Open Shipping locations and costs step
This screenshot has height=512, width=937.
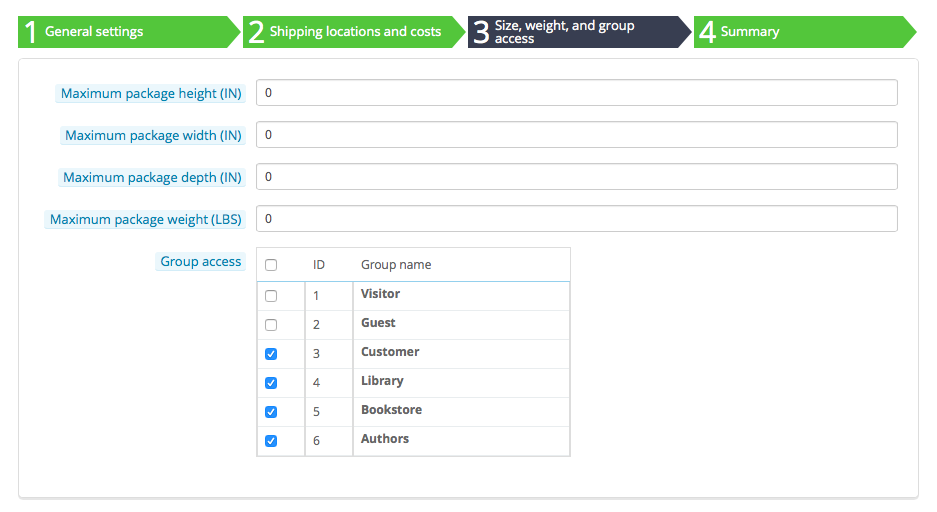355,32
